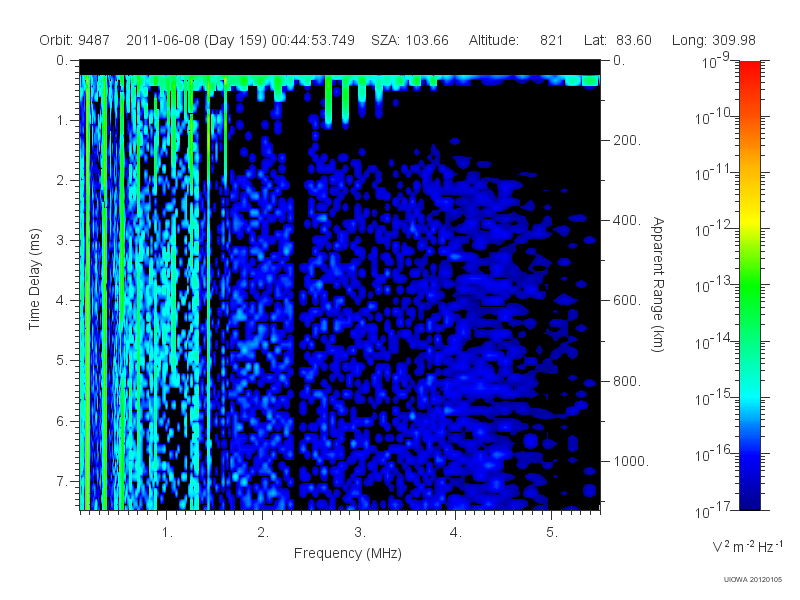Click the 'Frequency (MHz)' axis label

point(347,554)
